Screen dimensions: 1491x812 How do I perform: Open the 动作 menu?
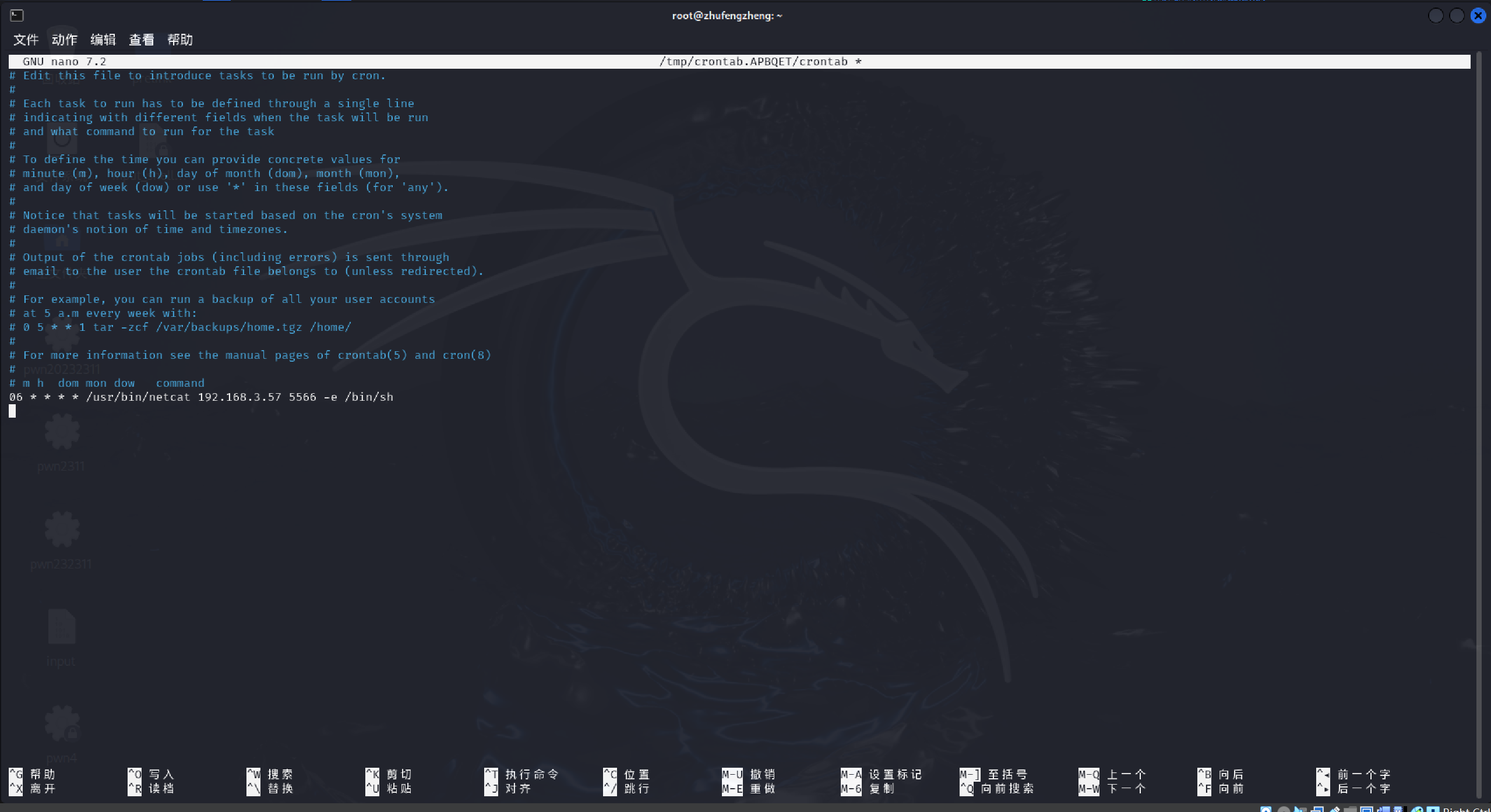coord(64,40)
